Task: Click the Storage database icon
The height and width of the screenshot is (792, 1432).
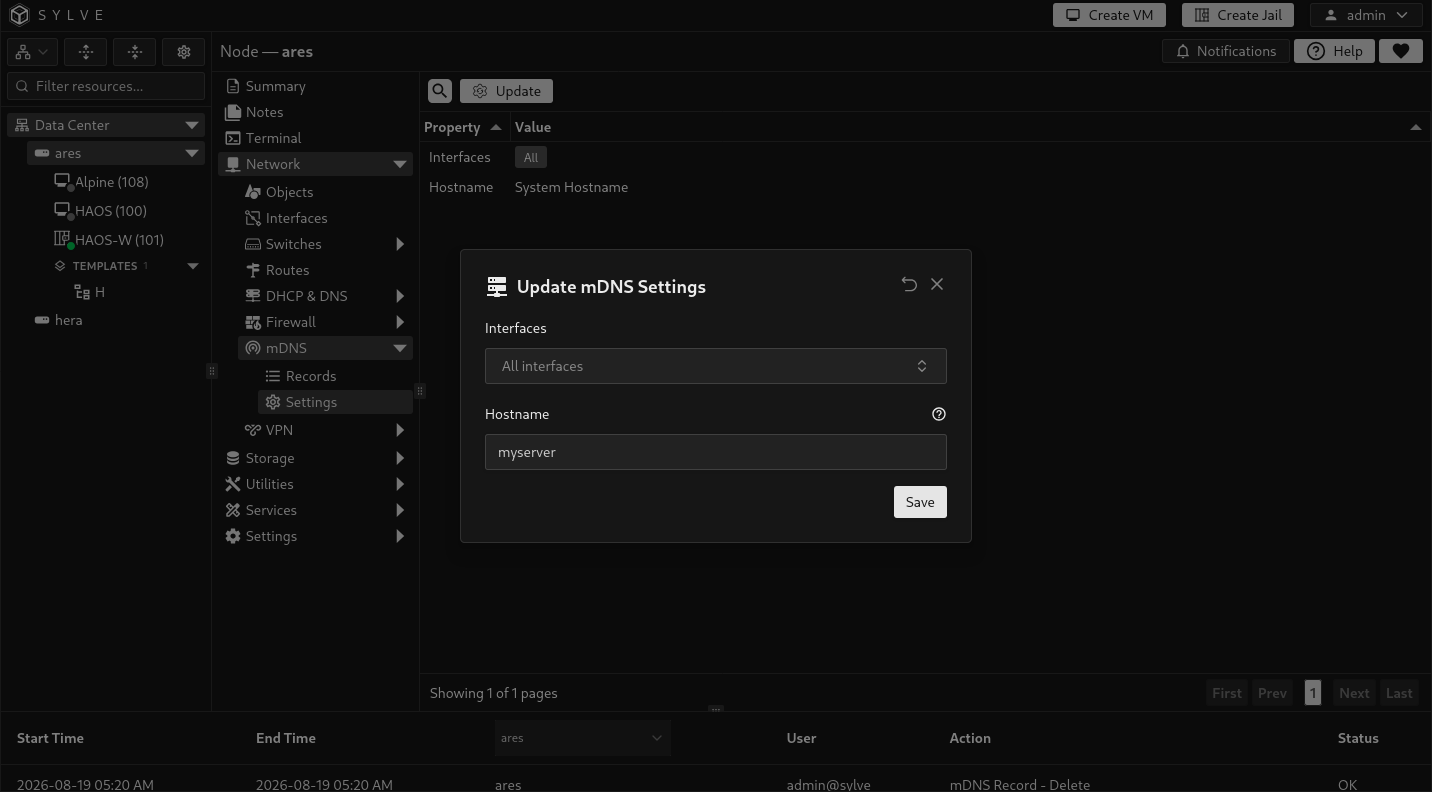Action: tap(233, 458)
